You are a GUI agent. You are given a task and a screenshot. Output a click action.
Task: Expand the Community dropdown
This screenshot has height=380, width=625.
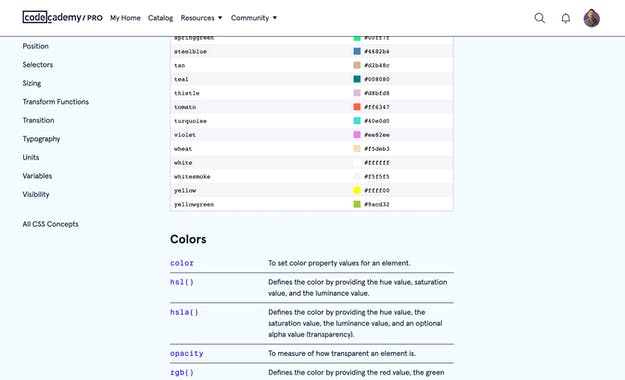coord(254,18)
